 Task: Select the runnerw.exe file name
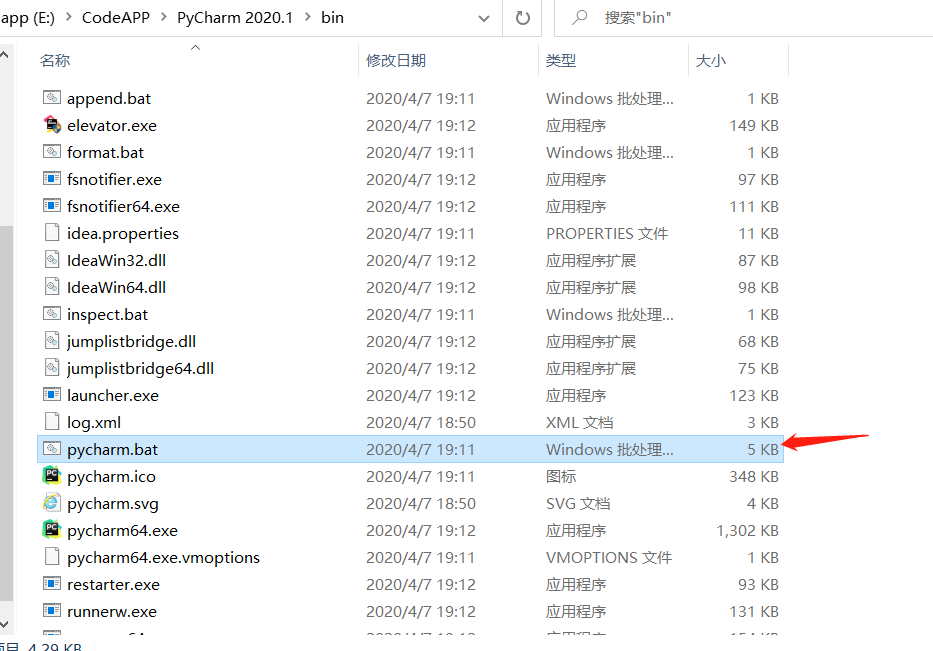pos(112,612)
